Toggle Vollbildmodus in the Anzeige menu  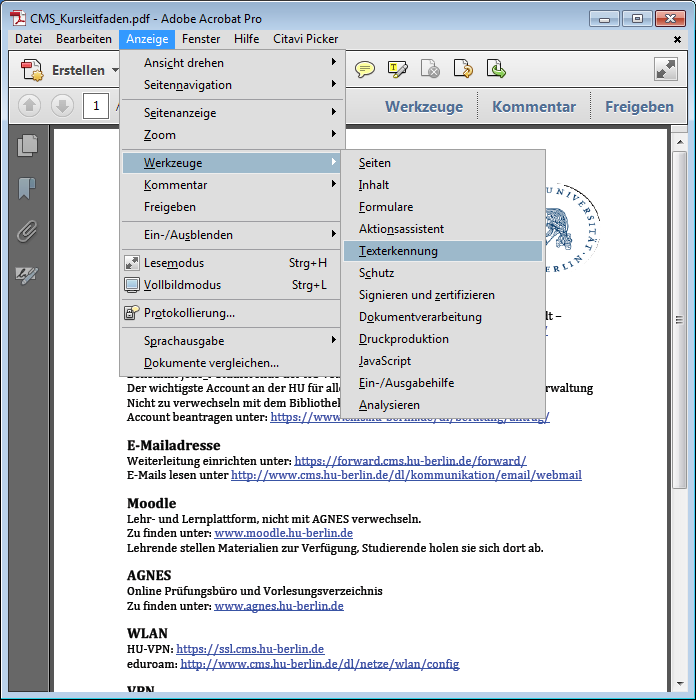pyautogui.click(x=182, y=285)
